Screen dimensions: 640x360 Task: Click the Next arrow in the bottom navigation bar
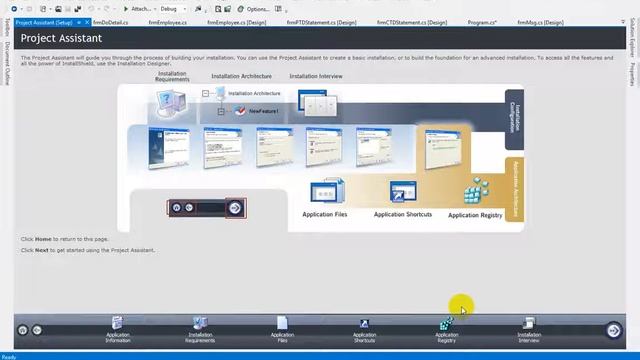tap(613, 330)
